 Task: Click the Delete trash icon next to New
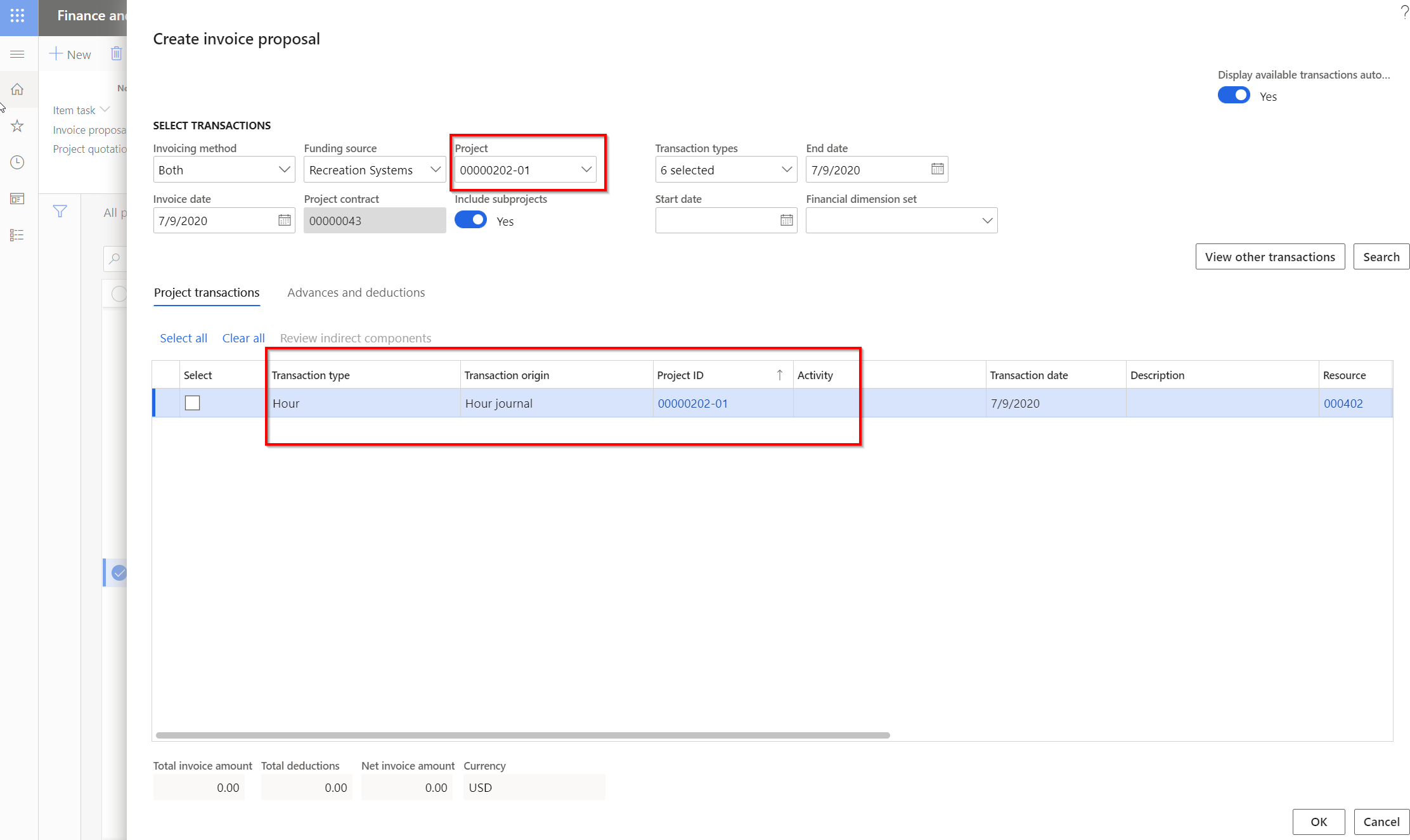coord(116,53)
